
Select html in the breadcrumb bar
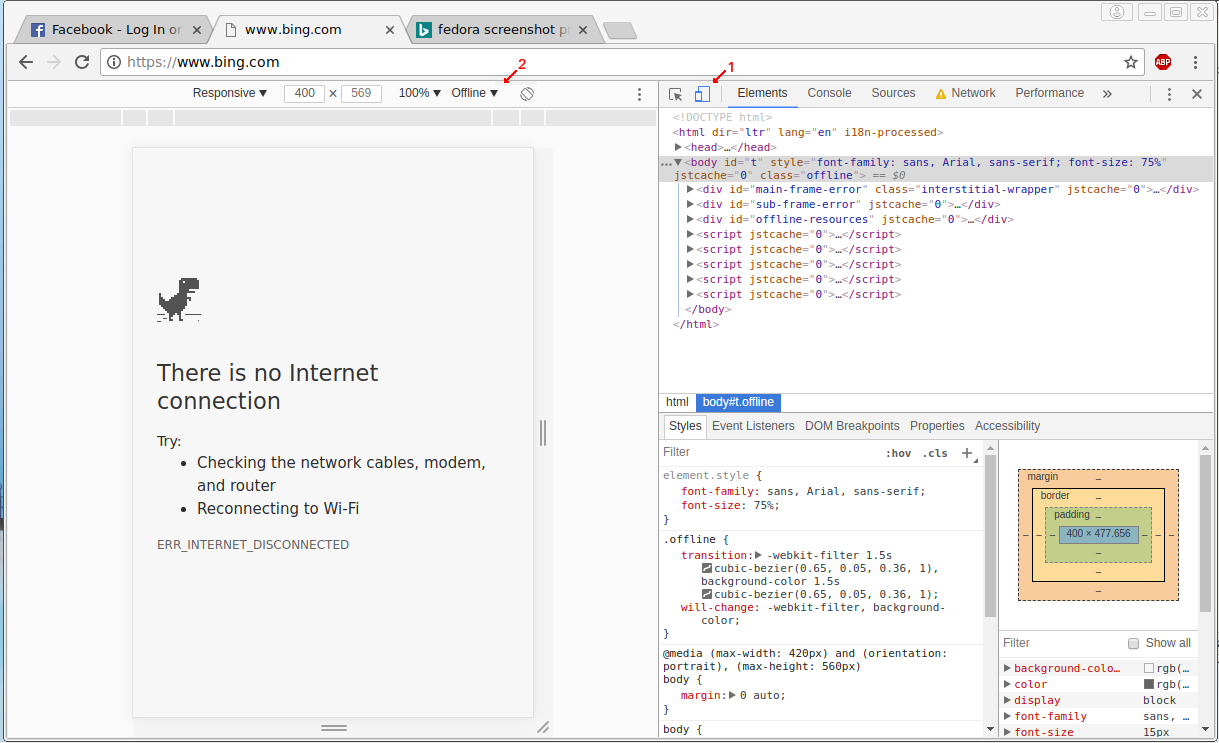point(678,402)
